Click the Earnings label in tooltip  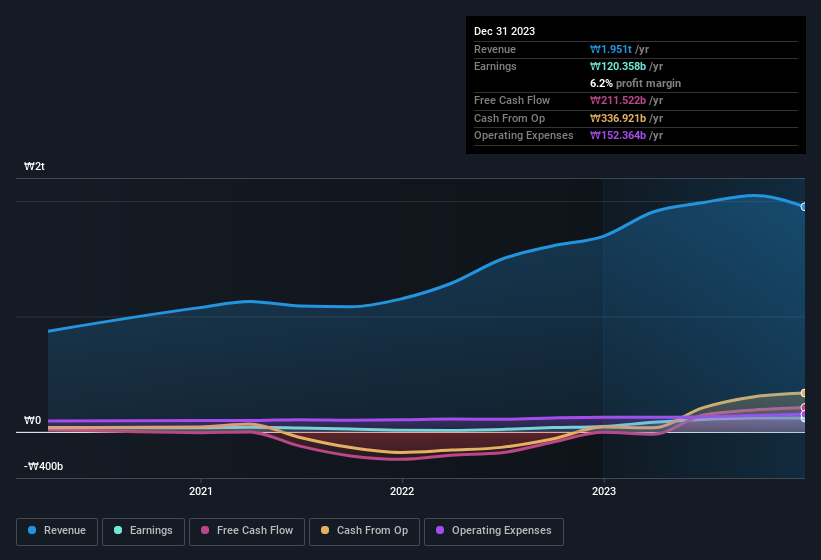(495, 66)
